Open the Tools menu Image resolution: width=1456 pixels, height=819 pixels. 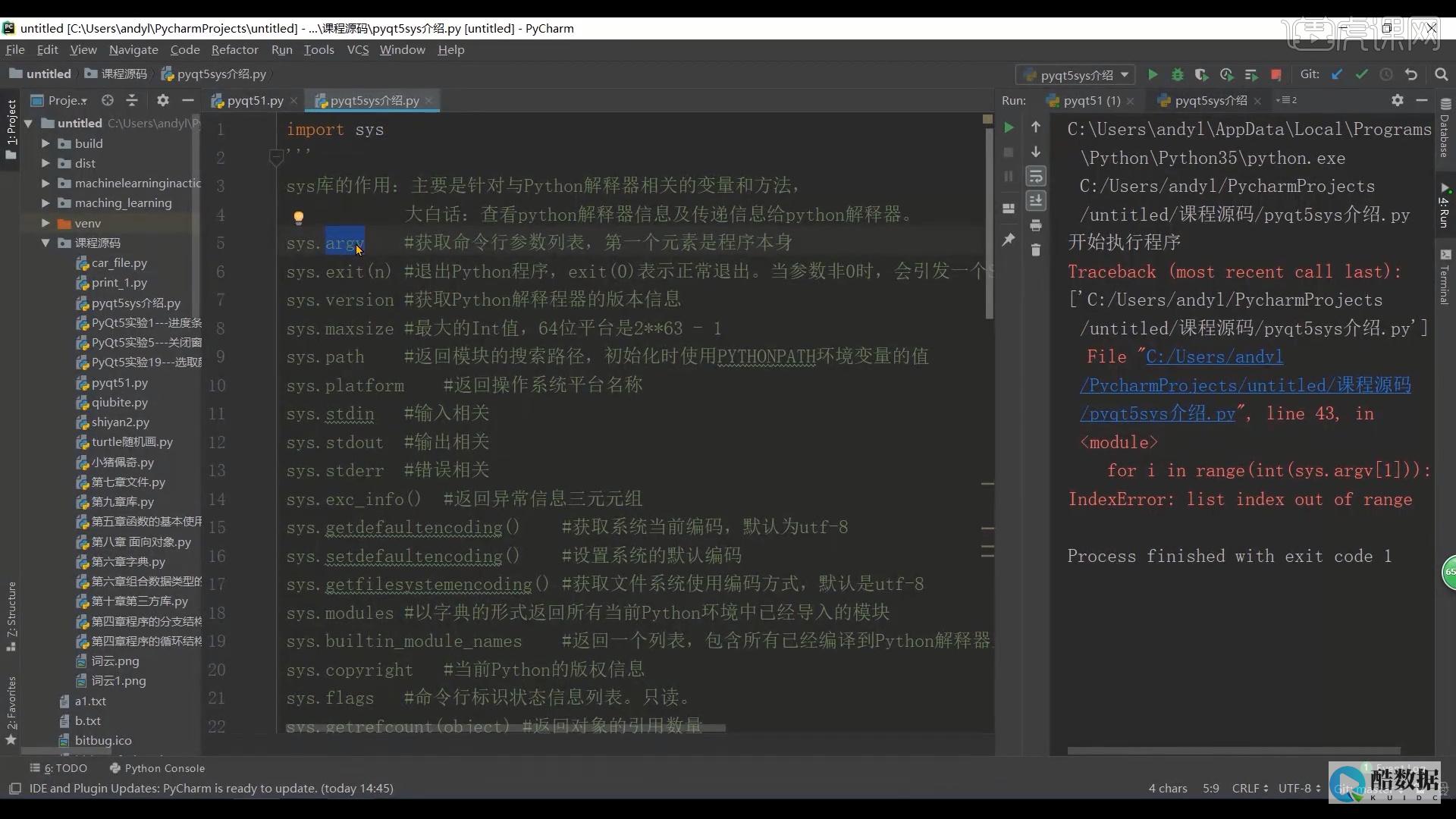click(318, 49)
